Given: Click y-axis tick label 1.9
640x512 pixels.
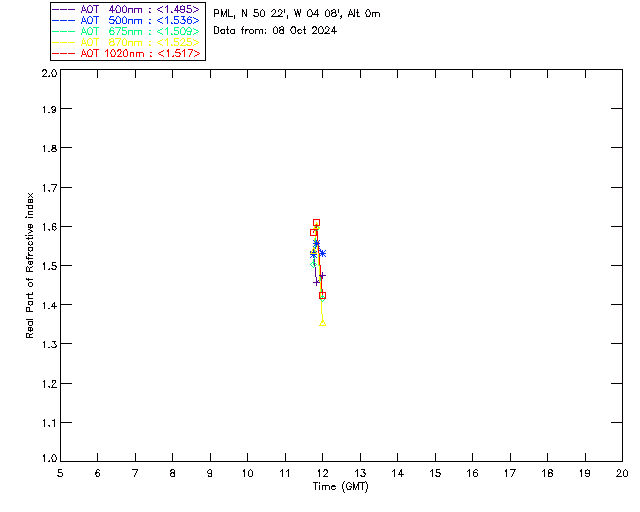Looking at the screenshot, I should (x=49, y=109).
